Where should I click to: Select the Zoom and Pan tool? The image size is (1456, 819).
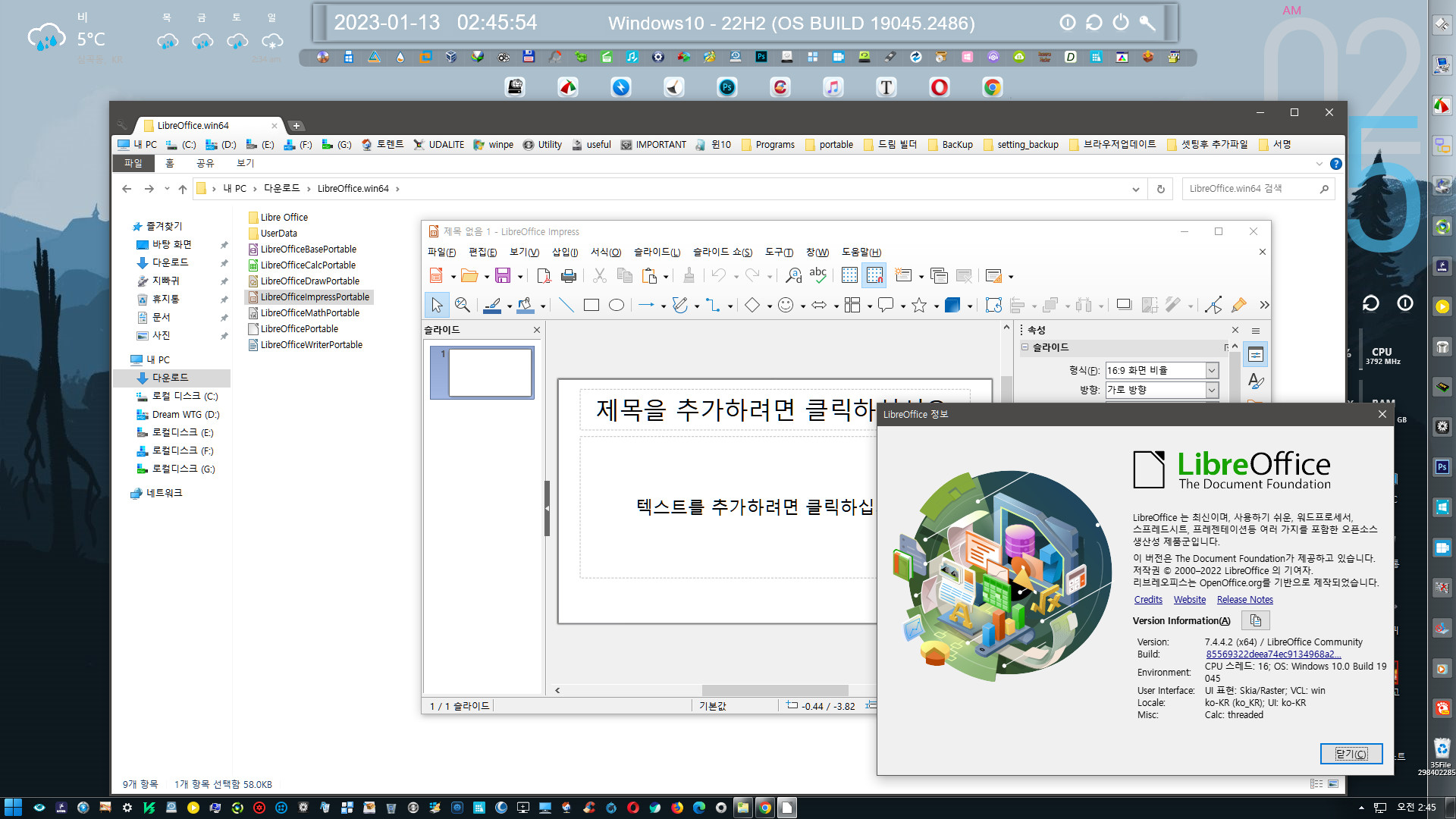463,305
